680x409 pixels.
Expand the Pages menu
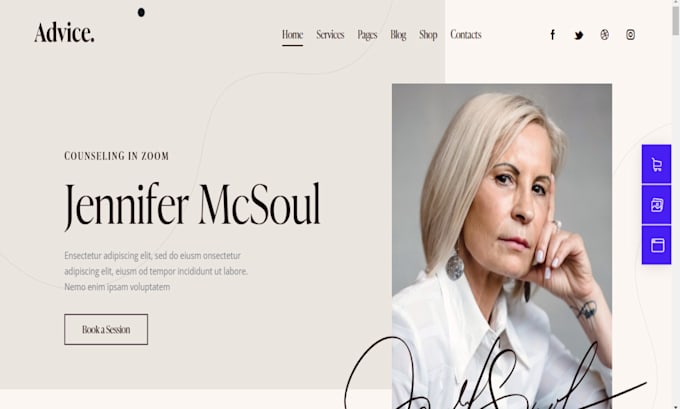(367, 35)
